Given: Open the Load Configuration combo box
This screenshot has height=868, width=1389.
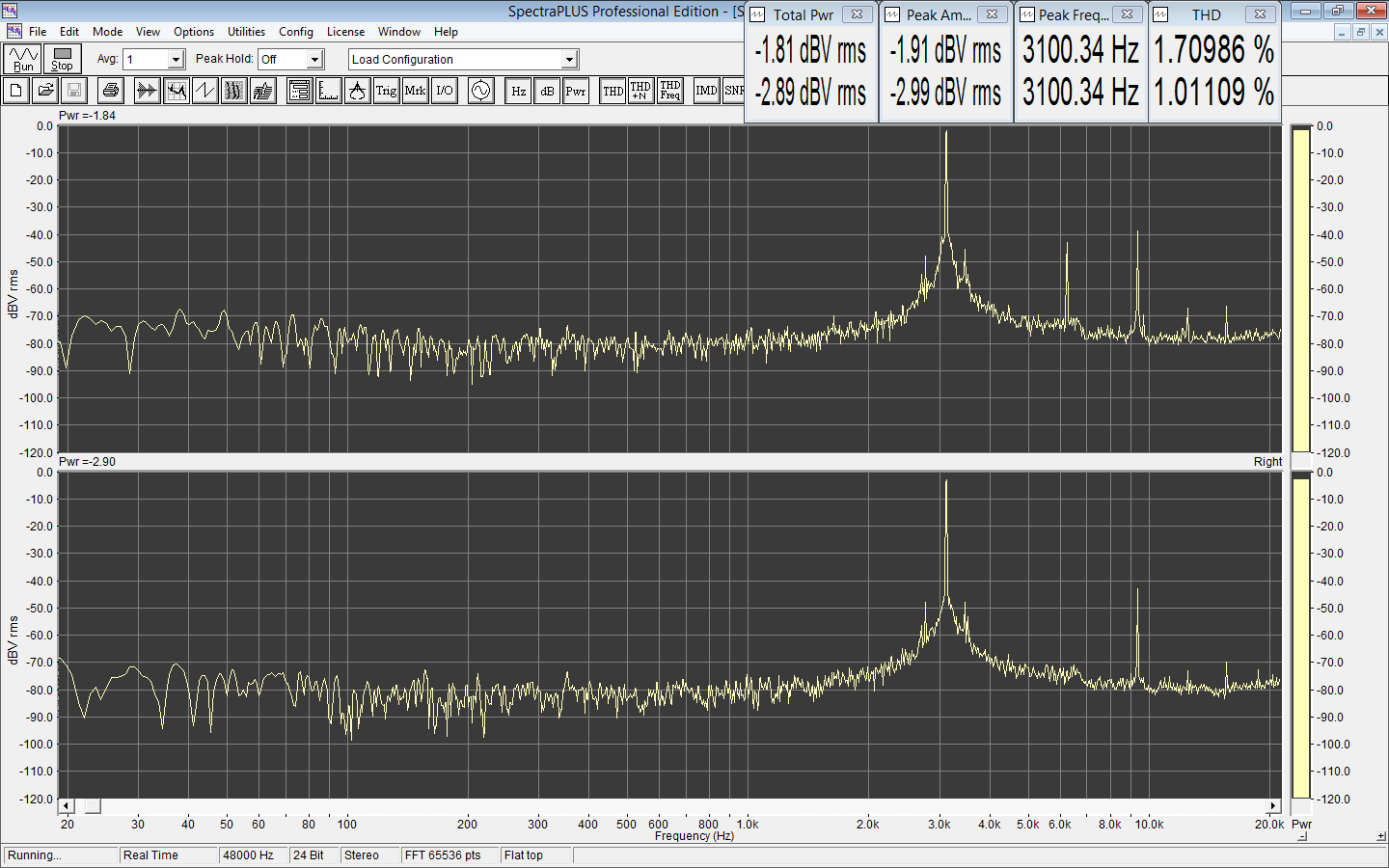Looking at the screenshot, I should click(x=569, y=60).
